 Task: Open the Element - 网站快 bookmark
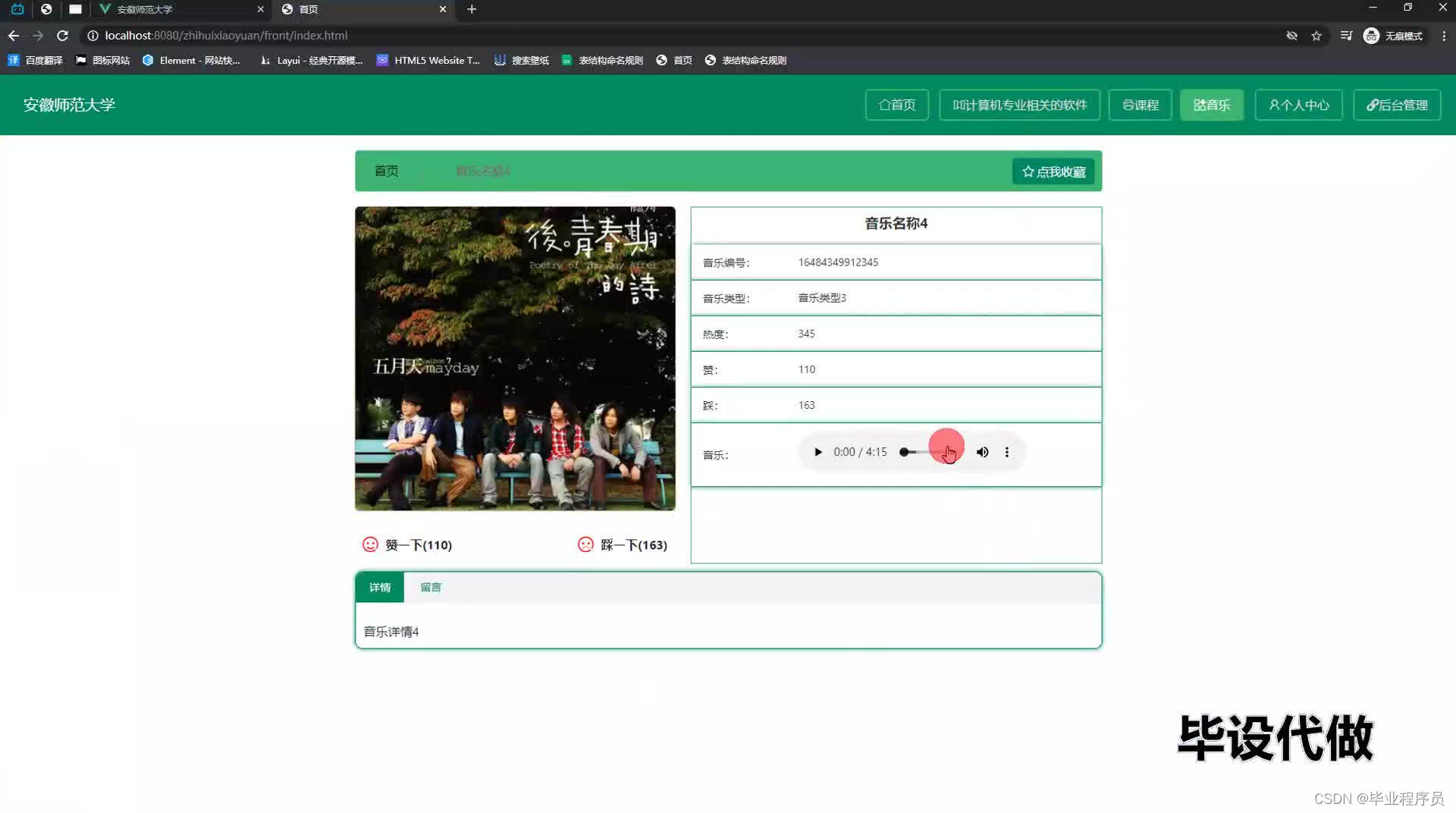coord(191,60)
